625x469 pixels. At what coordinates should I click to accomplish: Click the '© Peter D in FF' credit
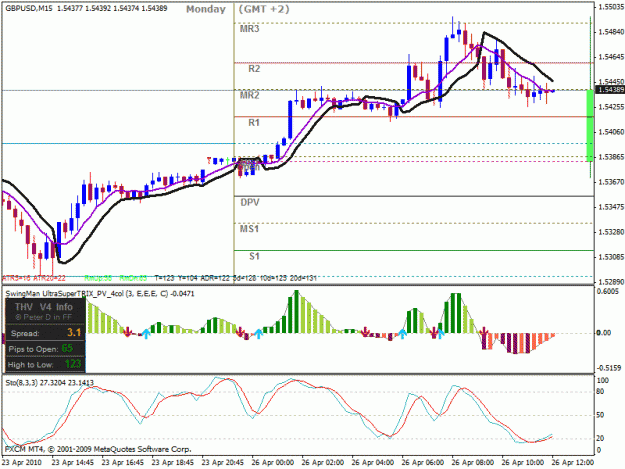click(x=43, y=317)
